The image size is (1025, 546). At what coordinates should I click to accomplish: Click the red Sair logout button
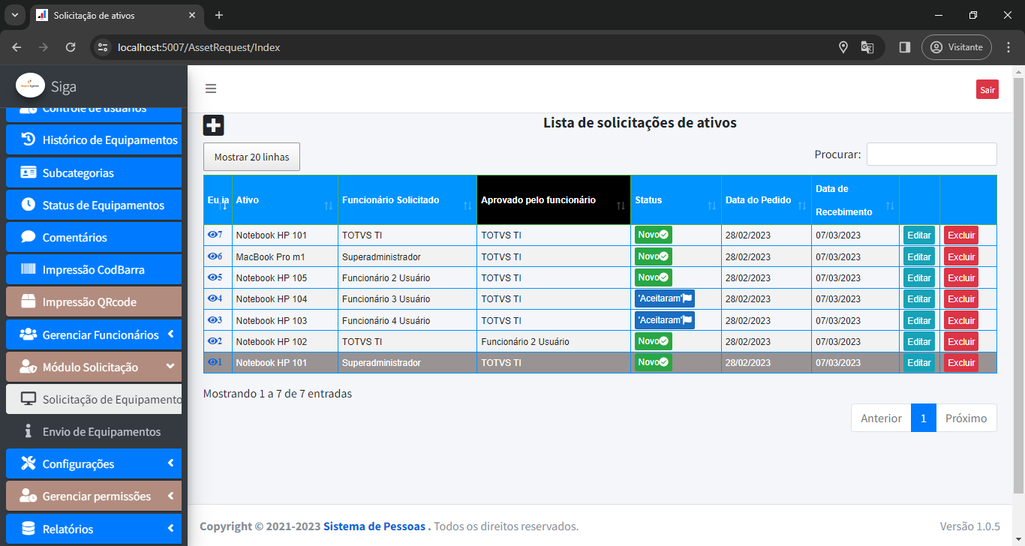[987, 90]
